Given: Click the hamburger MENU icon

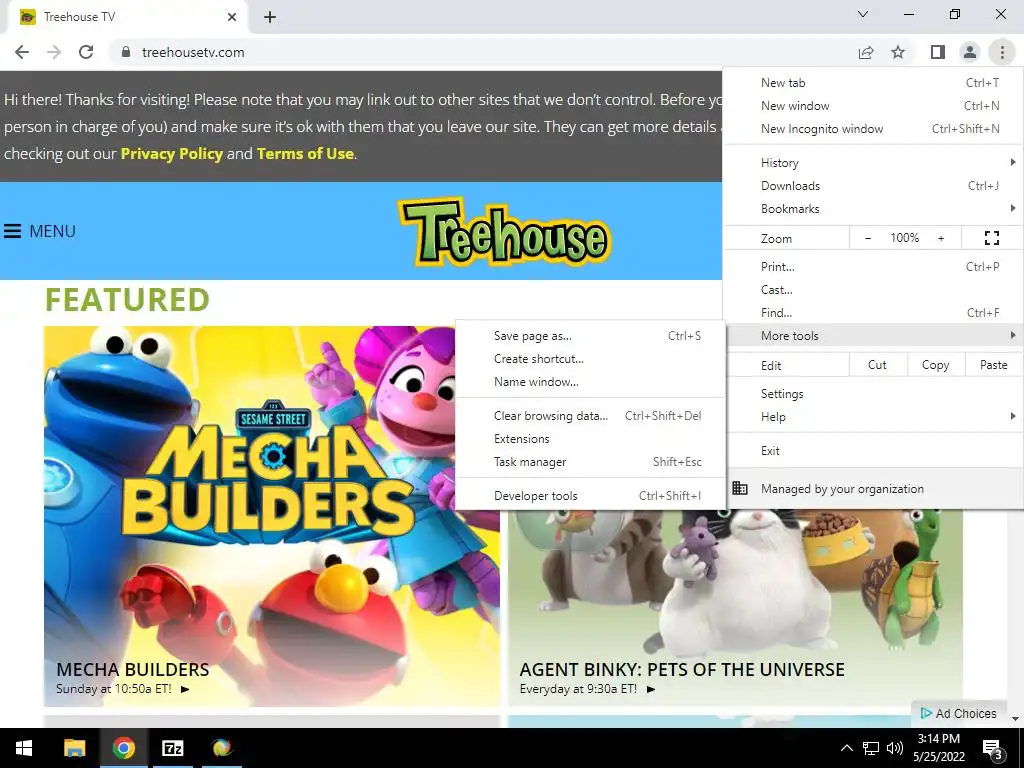Looking at the screenshot, I should point(12,231).
